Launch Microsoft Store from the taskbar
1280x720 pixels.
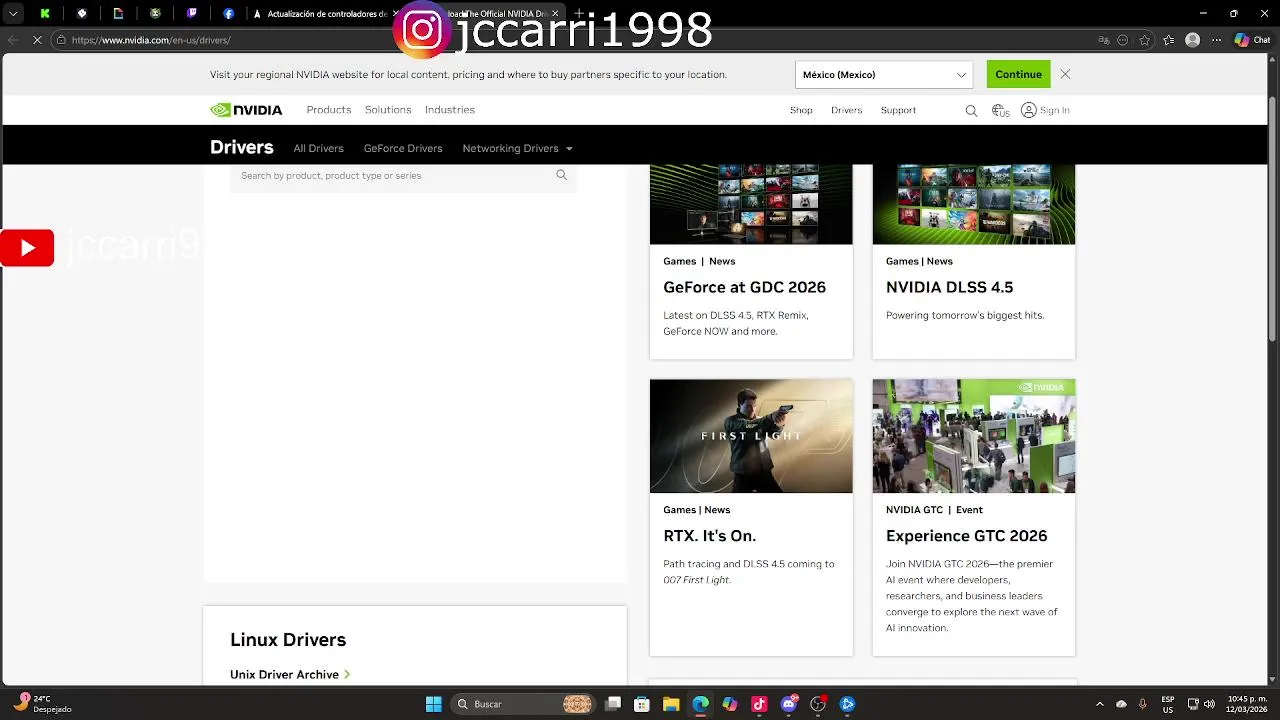coord(642,704)
